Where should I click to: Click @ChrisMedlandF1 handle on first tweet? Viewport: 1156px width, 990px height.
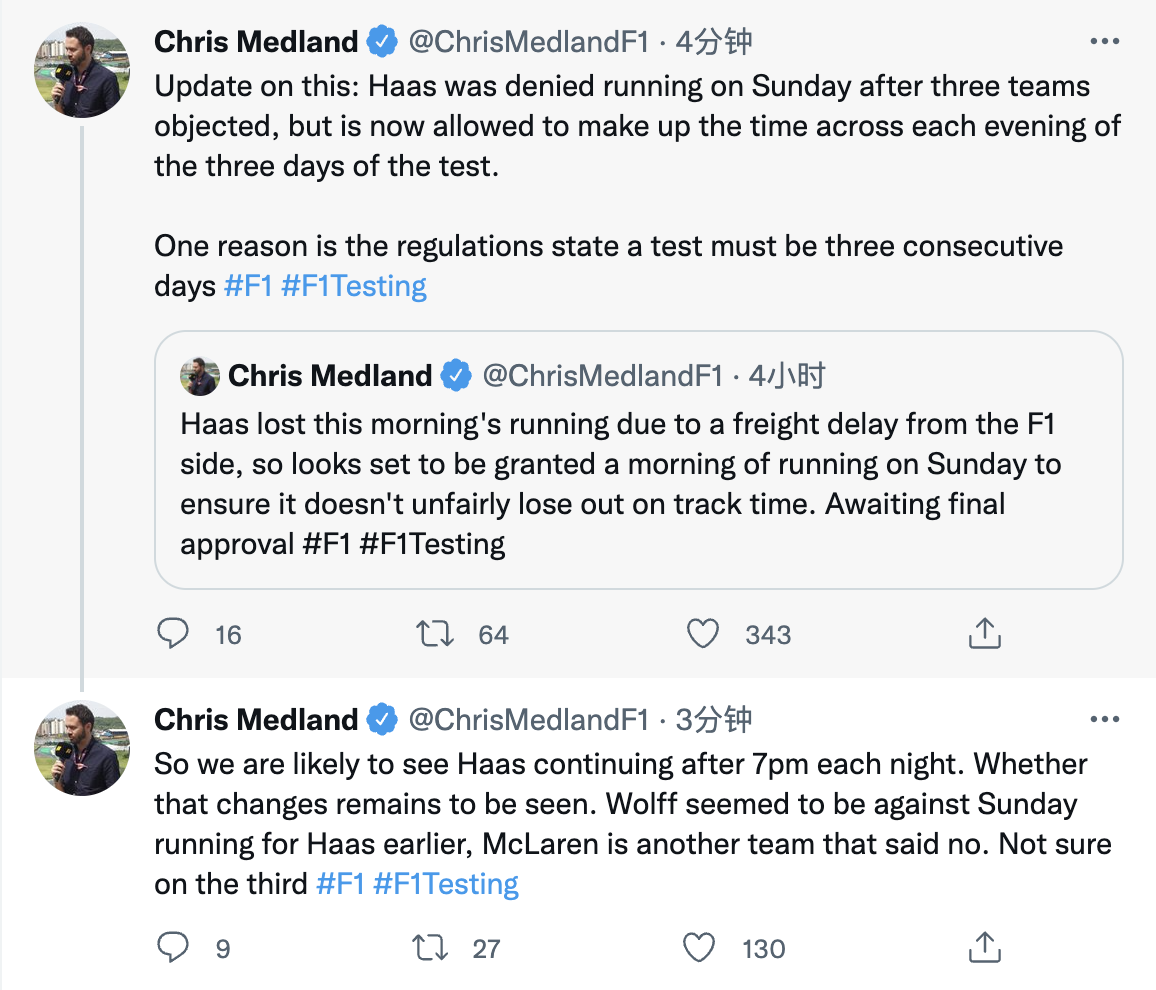click(x=529, y=42)
